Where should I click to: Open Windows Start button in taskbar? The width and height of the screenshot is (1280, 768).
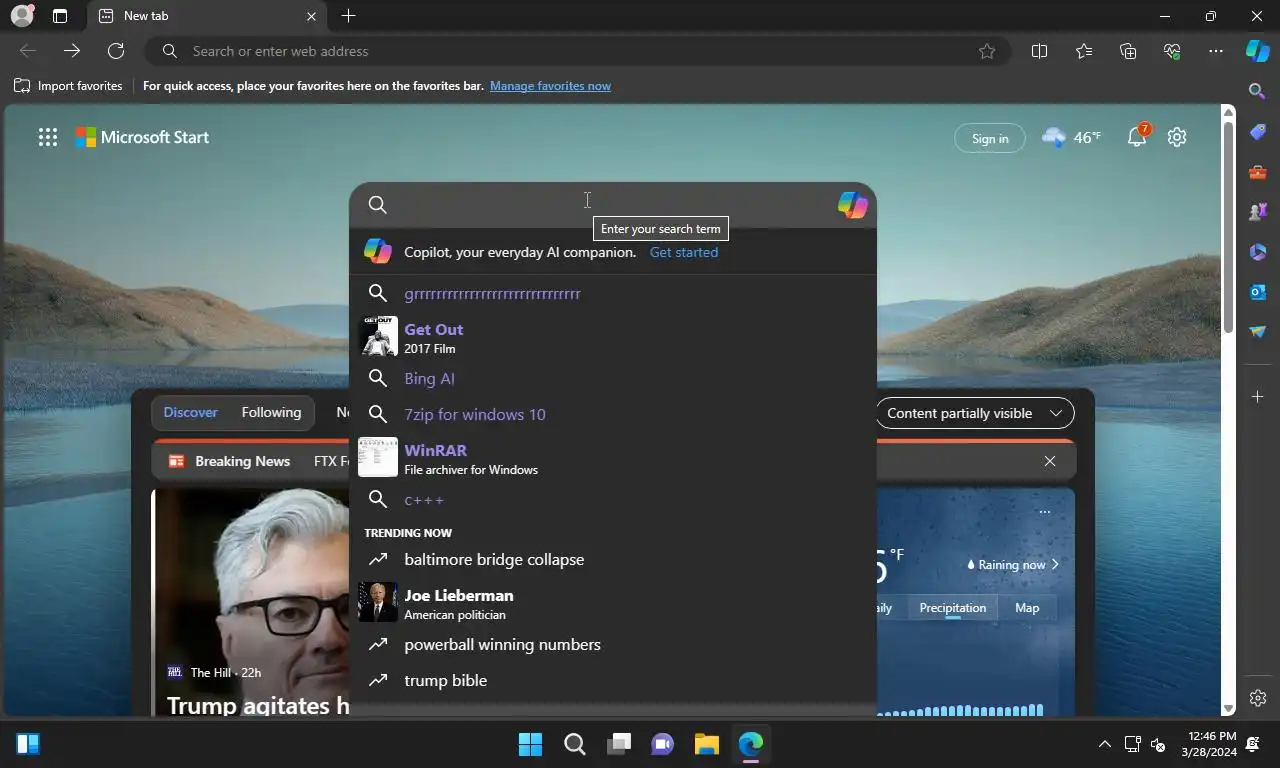tap(530, 744)
